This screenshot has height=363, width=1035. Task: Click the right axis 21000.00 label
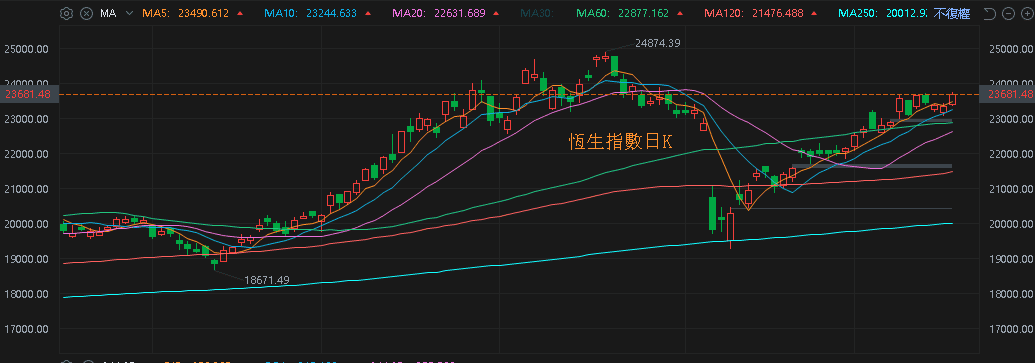(1011, 189)
